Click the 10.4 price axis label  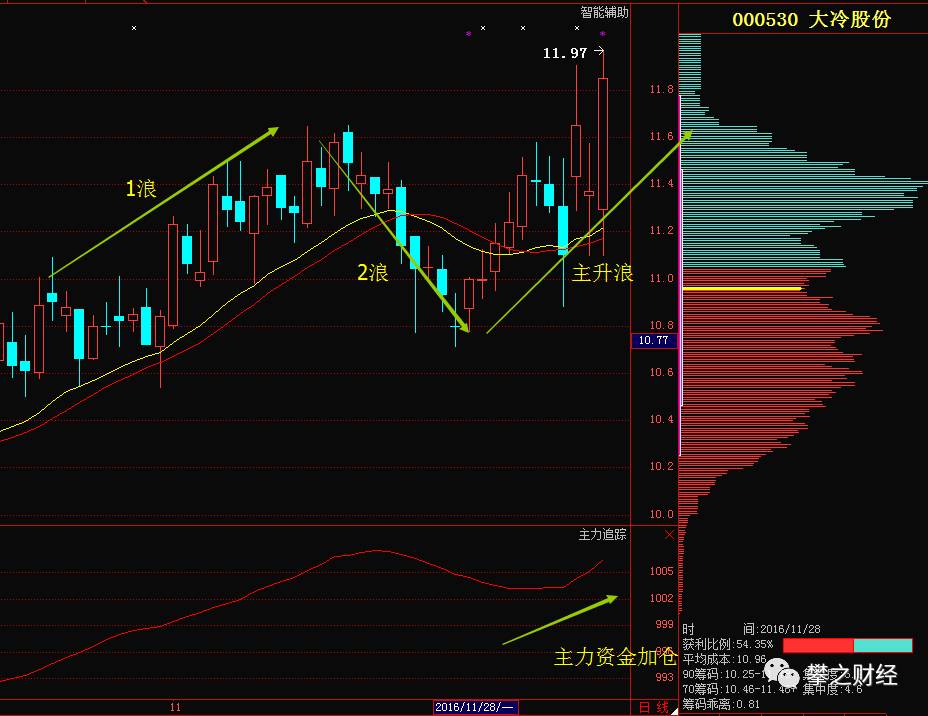click(662, 420)
